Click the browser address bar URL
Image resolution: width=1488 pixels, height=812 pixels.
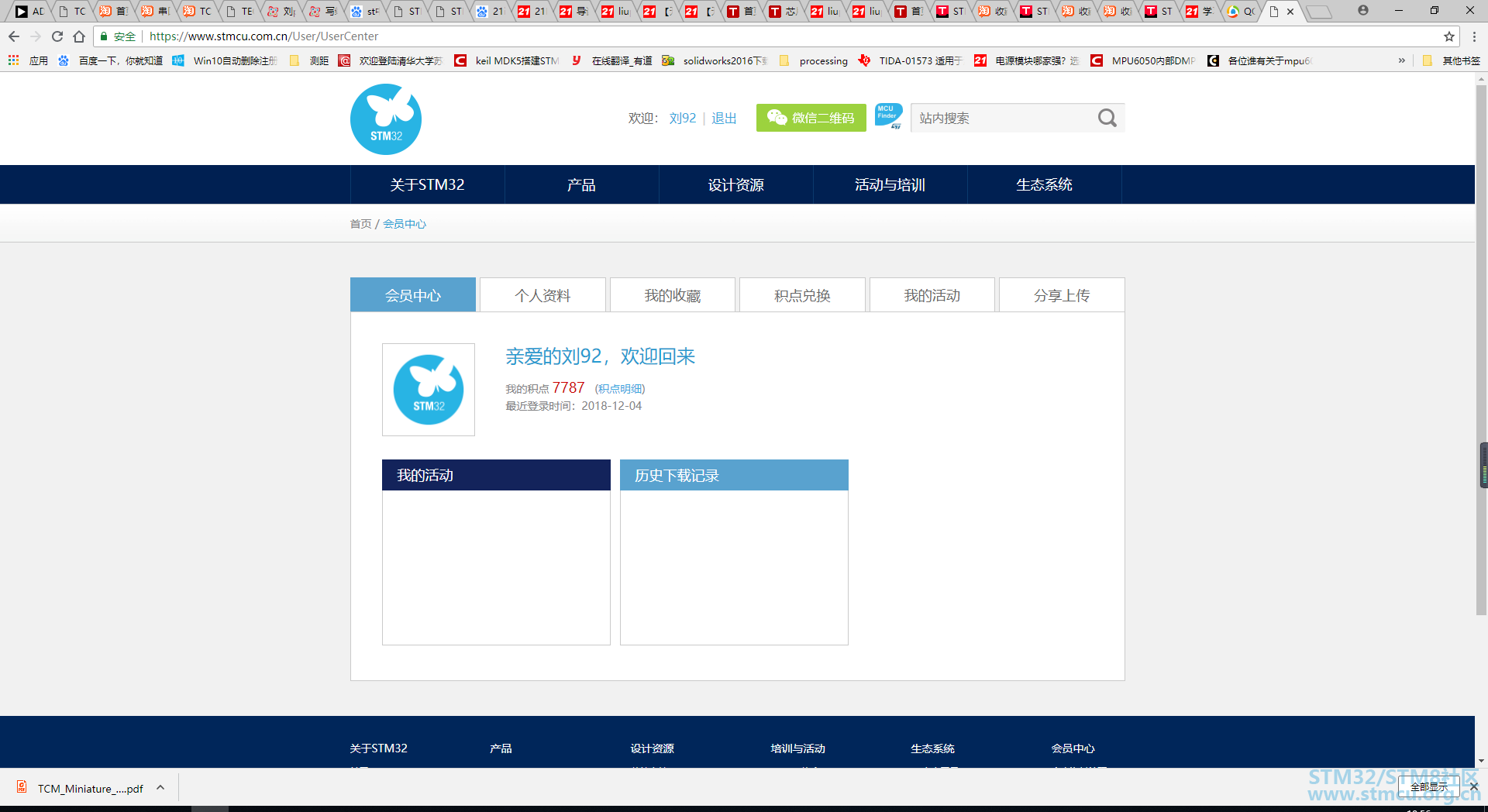(263, 36)
